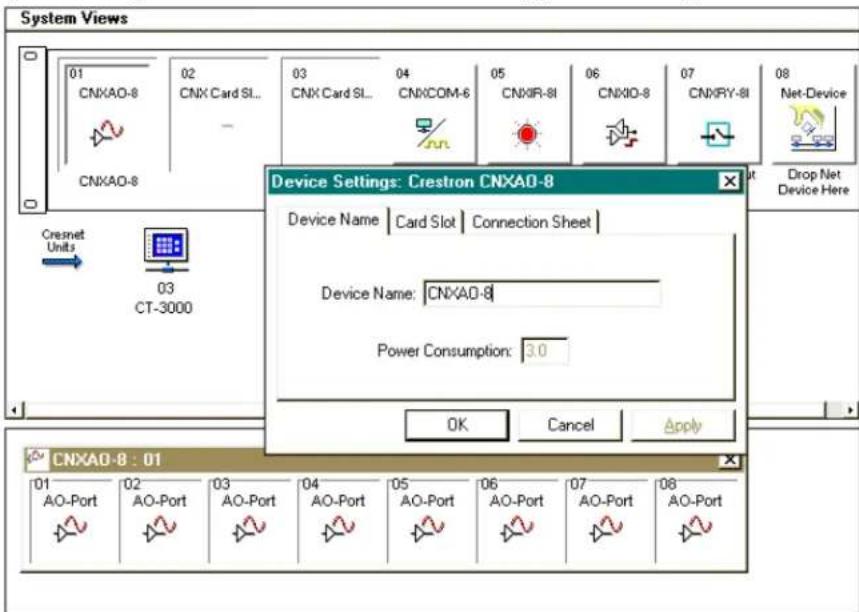Select the CT-3000 touchpanel icon
Viewport: 859px width, 612px height.
tap(166, 250)
